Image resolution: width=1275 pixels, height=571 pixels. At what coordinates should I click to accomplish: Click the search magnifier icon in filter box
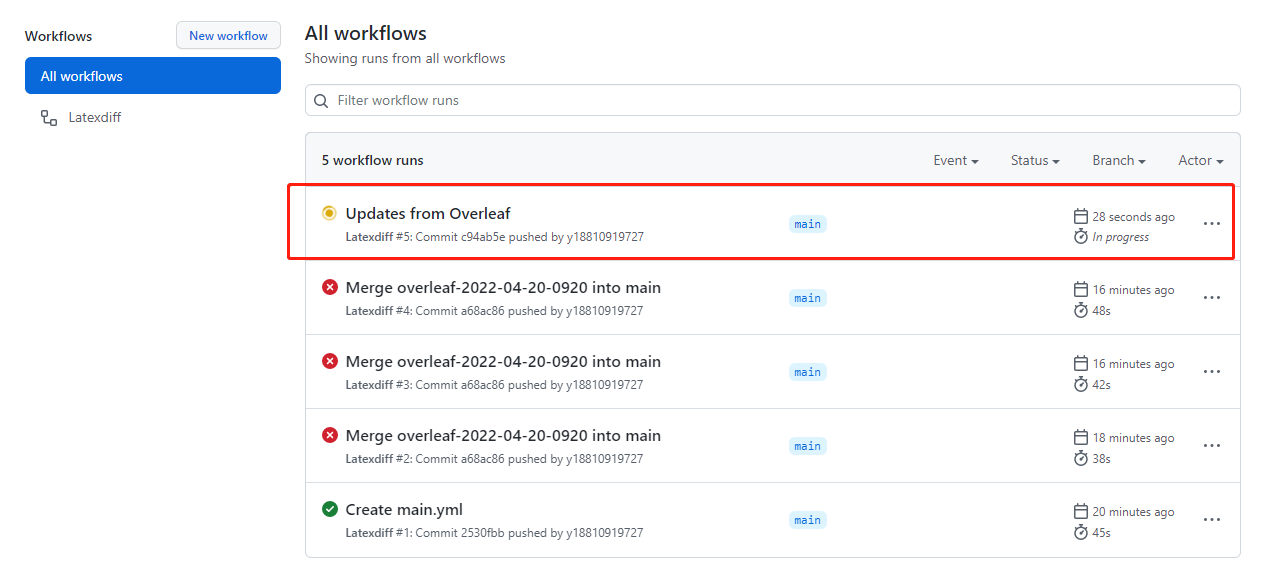(x=321, y=101)
